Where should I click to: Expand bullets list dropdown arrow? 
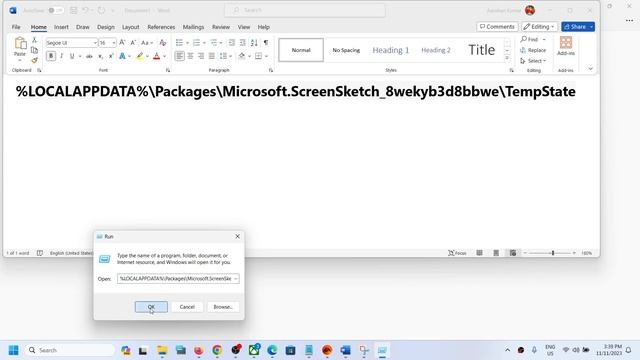pos(187,43)
